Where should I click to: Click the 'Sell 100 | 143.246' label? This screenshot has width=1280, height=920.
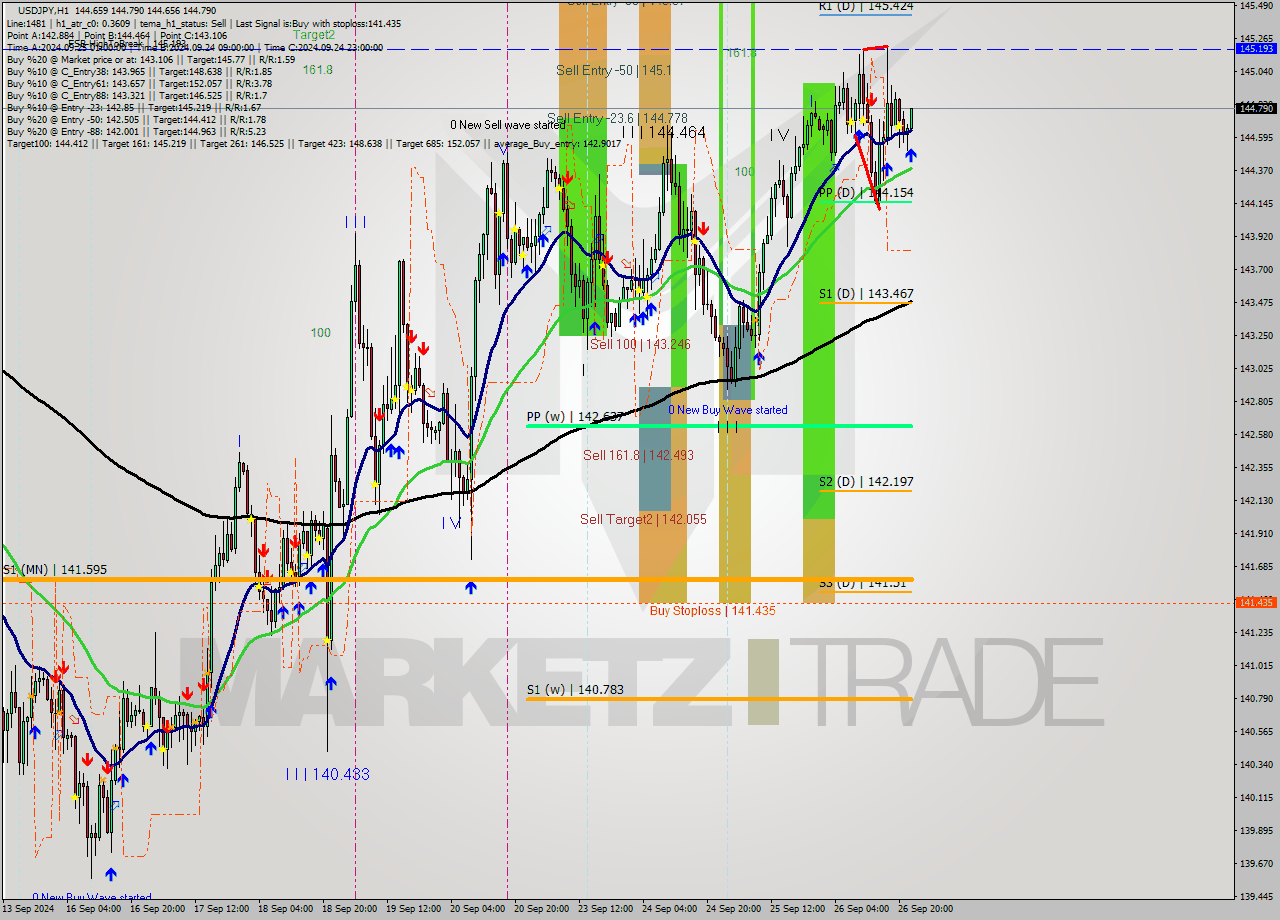[640, 343]
